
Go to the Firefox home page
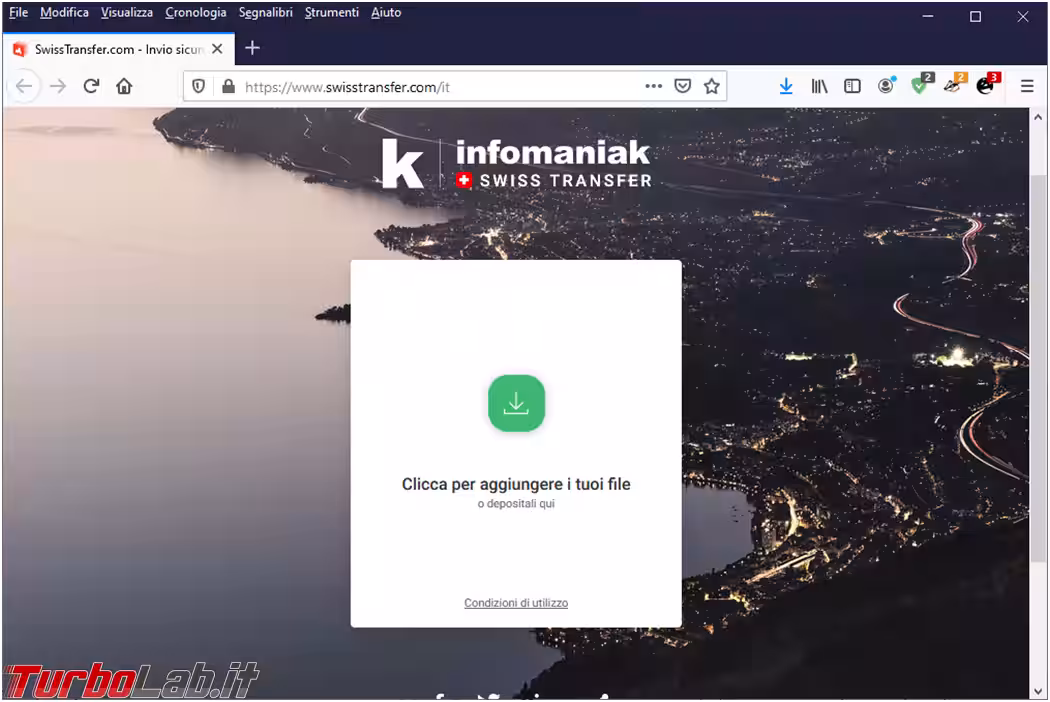tap(124, 86)
